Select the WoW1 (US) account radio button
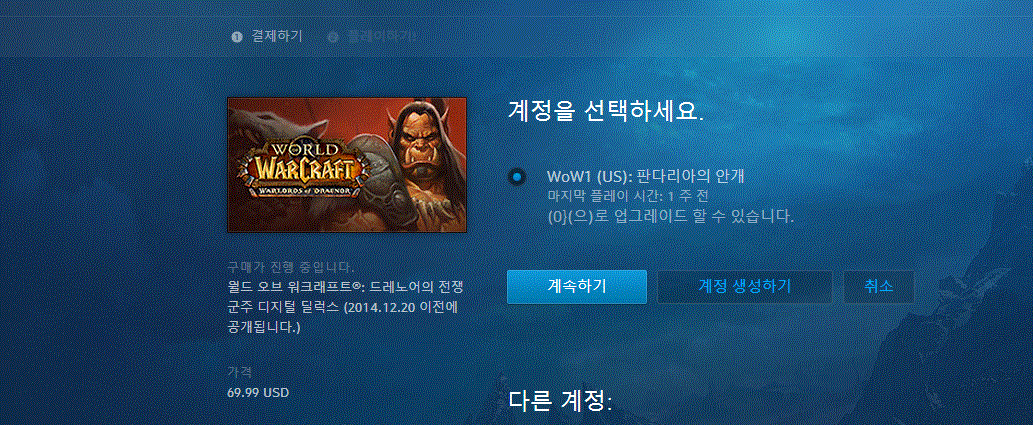The height and width of the screenshot is (425, 1033). 517,177
